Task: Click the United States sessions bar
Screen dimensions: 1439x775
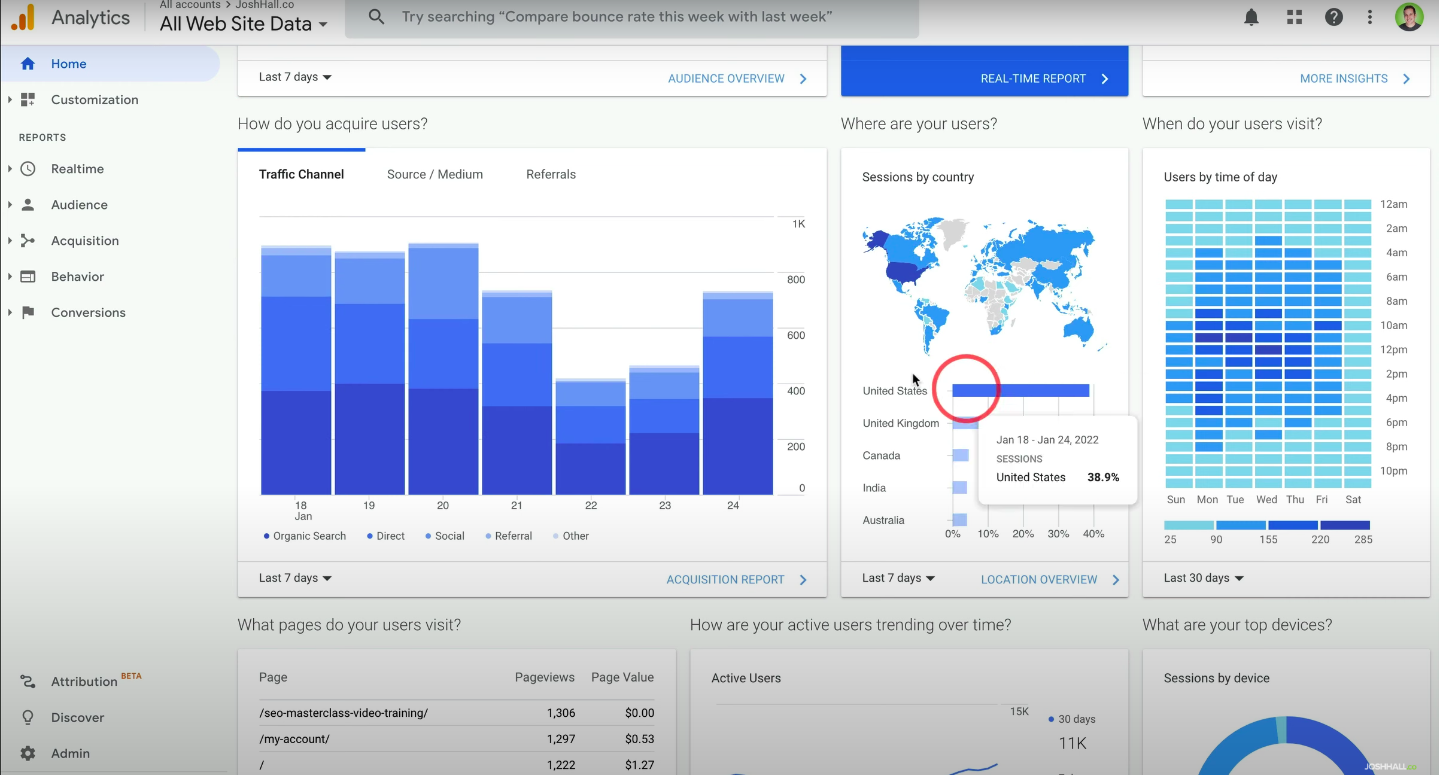Action: point(1020,391)
